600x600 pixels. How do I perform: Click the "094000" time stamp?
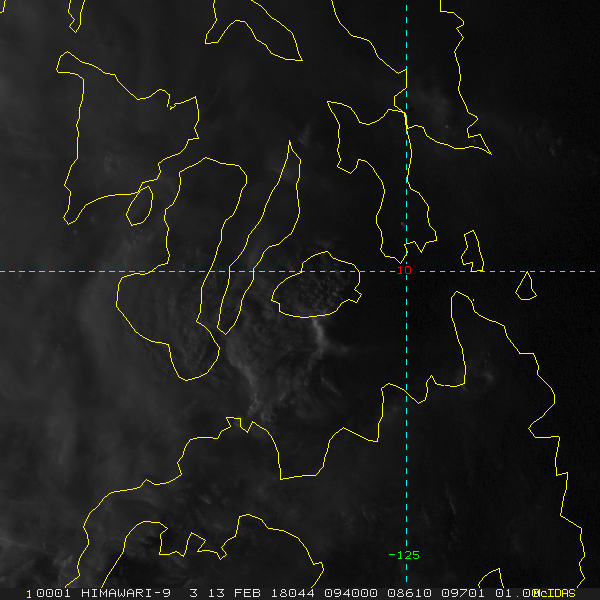[350, 593]
